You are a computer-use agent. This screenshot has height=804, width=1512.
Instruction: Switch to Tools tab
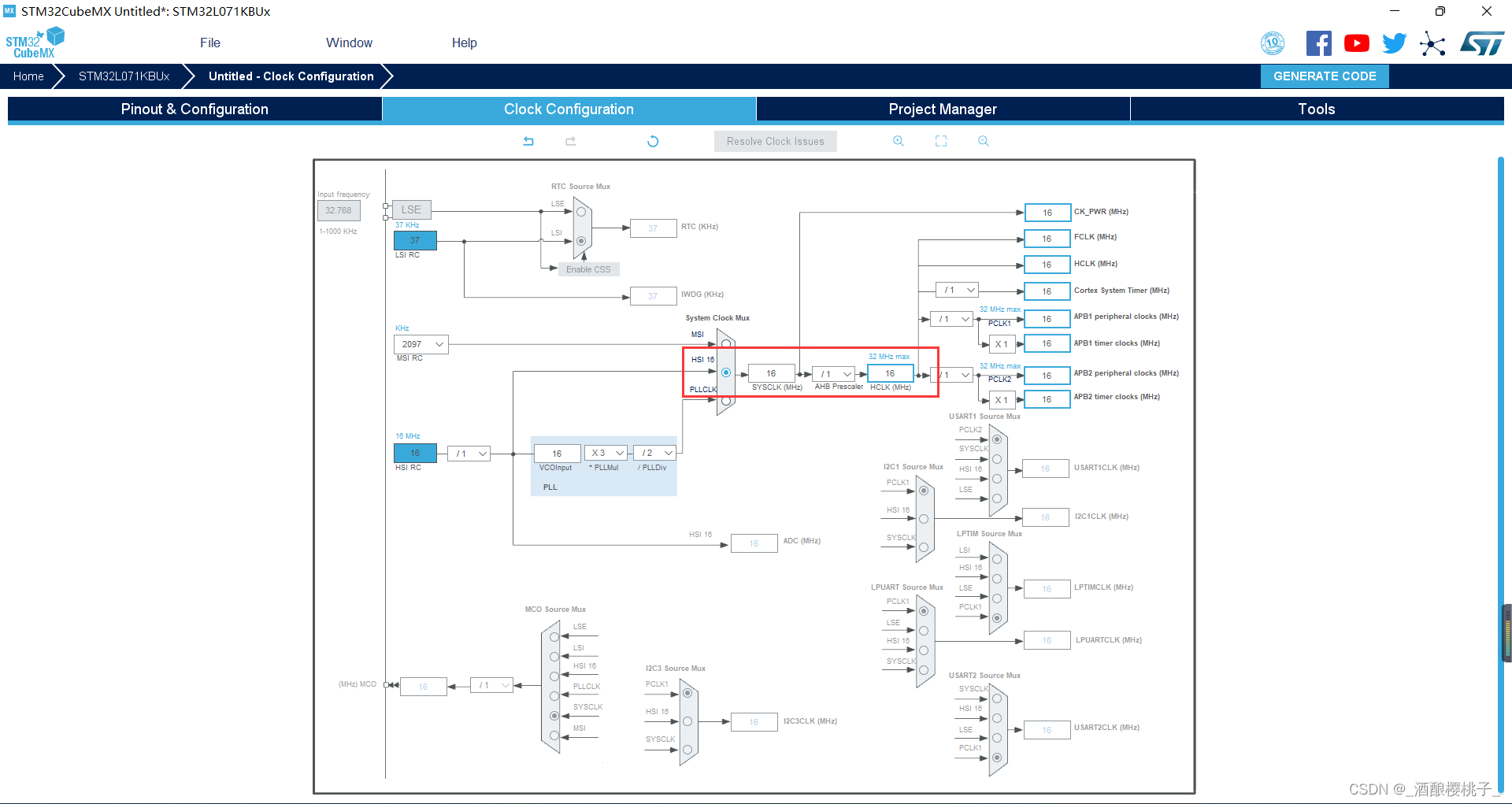click(1317, 109)
